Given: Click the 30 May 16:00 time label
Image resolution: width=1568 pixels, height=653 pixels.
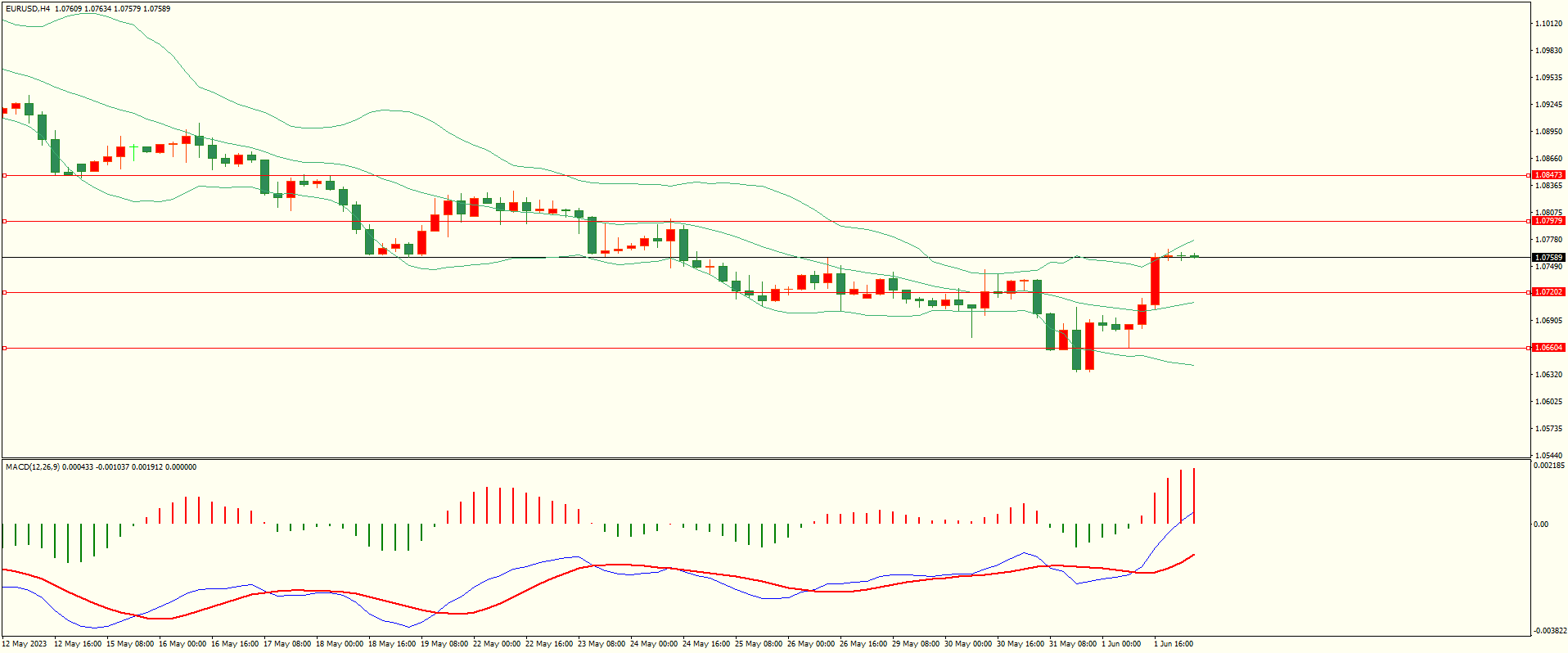Looking at the screenshot, I should tap(1021, 644).
